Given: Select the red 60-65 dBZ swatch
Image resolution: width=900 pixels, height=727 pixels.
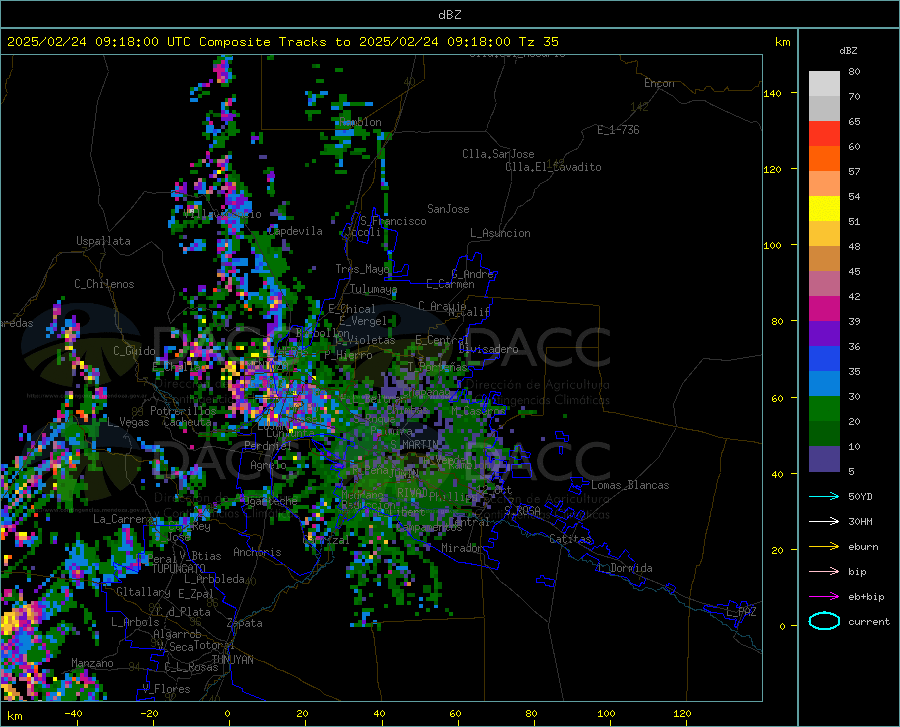Looking at the screenshot, I should click(824, 134).
